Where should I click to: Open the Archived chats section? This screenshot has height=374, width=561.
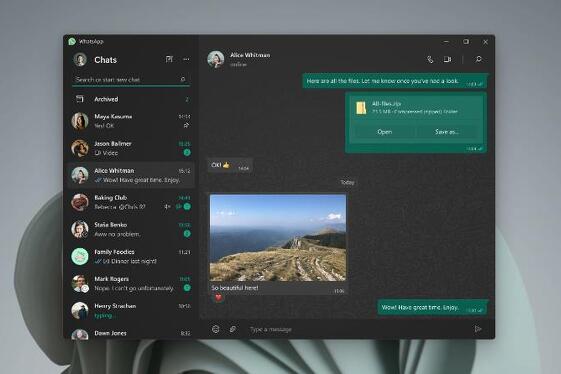pos(131,99)
